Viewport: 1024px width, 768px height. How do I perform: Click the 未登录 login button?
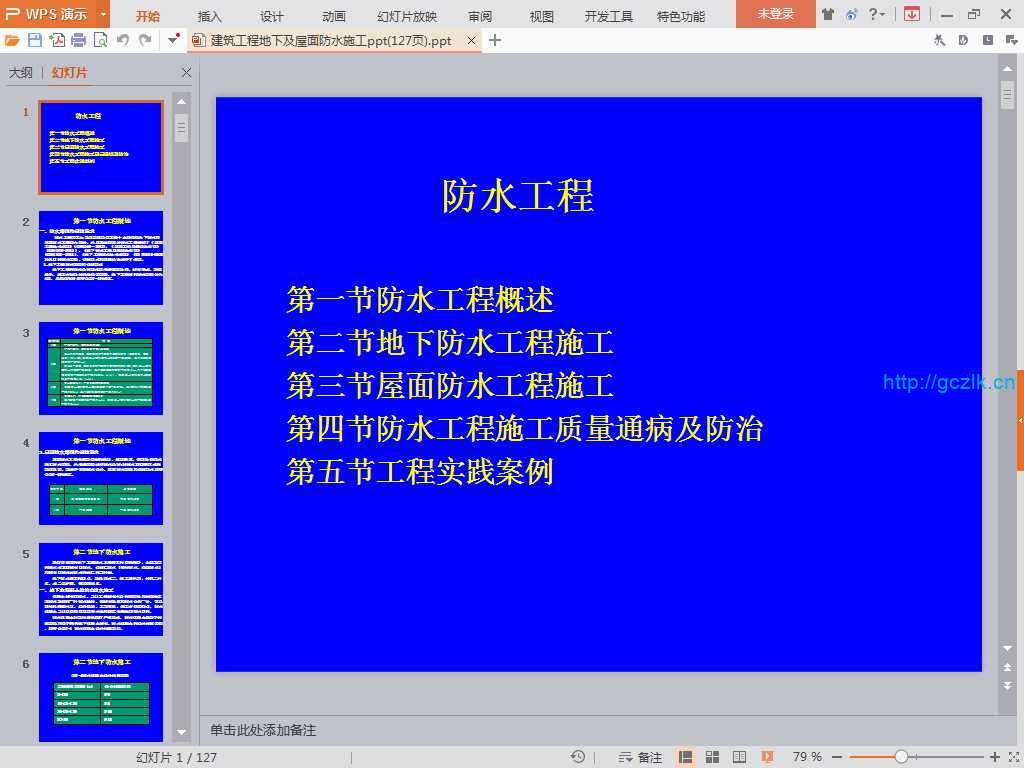pos(775,14)
